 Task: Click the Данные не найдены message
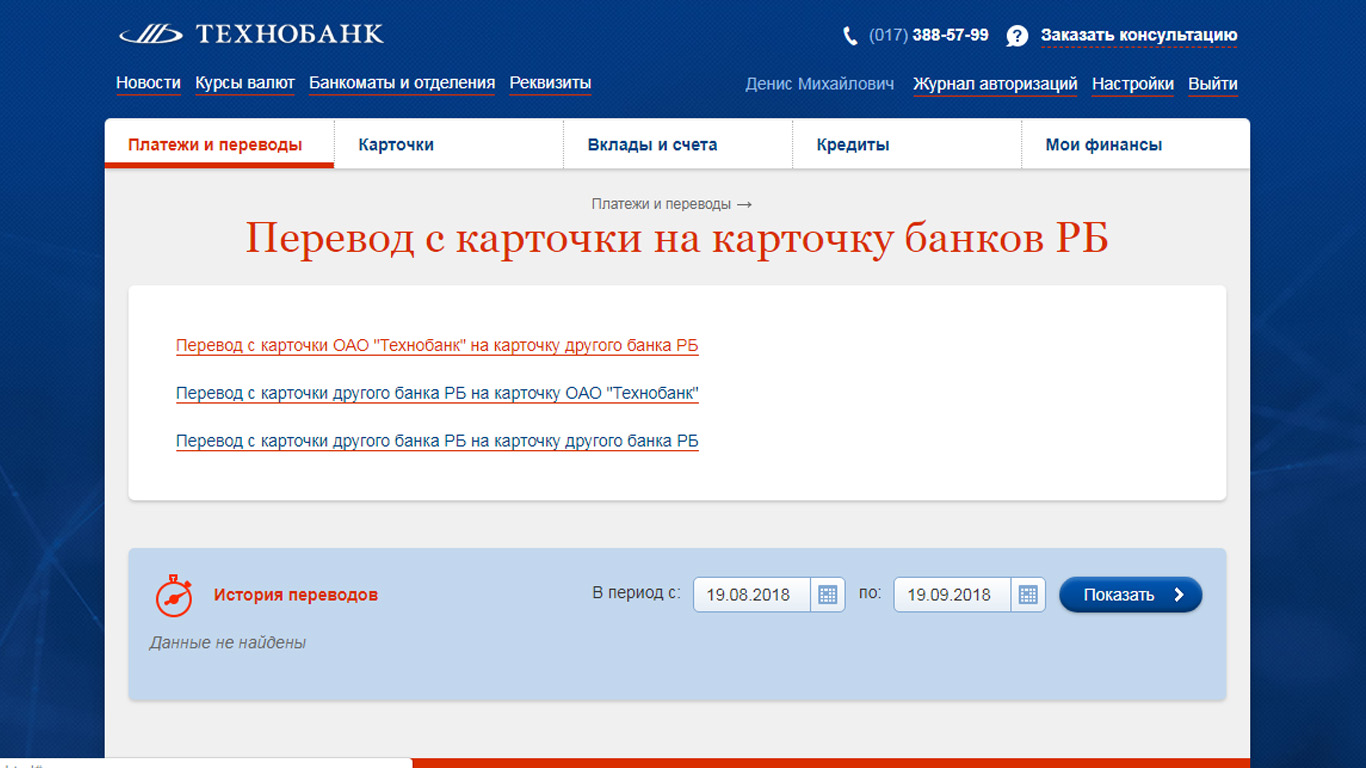click(228, 643)
